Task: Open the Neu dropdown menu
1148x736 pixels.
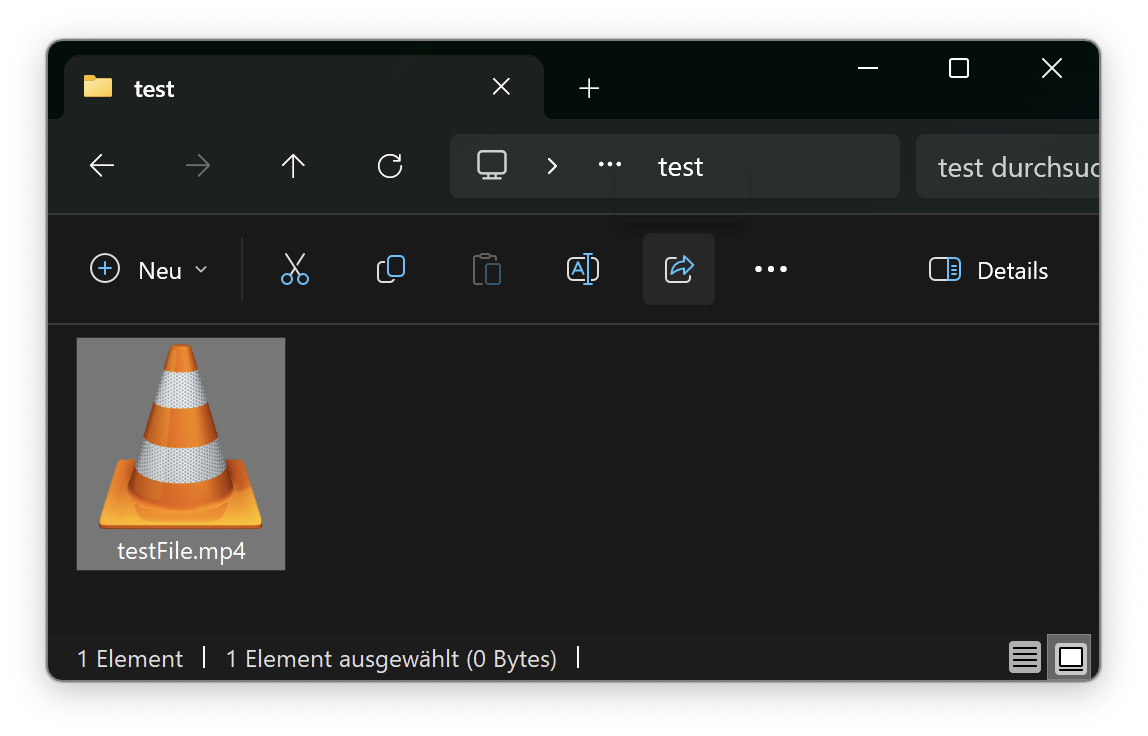Action: [149, 270]
